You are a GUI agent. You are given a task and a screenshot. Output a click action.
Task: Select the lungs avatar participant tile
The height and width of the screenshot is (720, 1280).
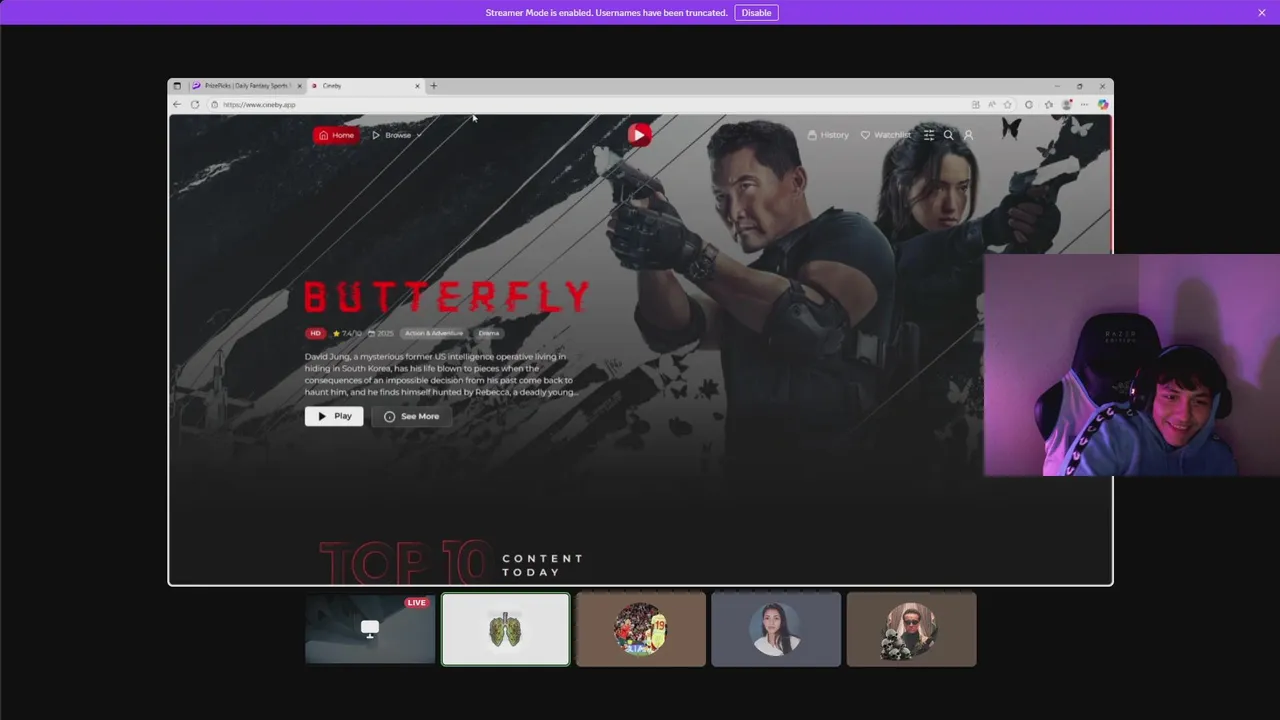506,629
